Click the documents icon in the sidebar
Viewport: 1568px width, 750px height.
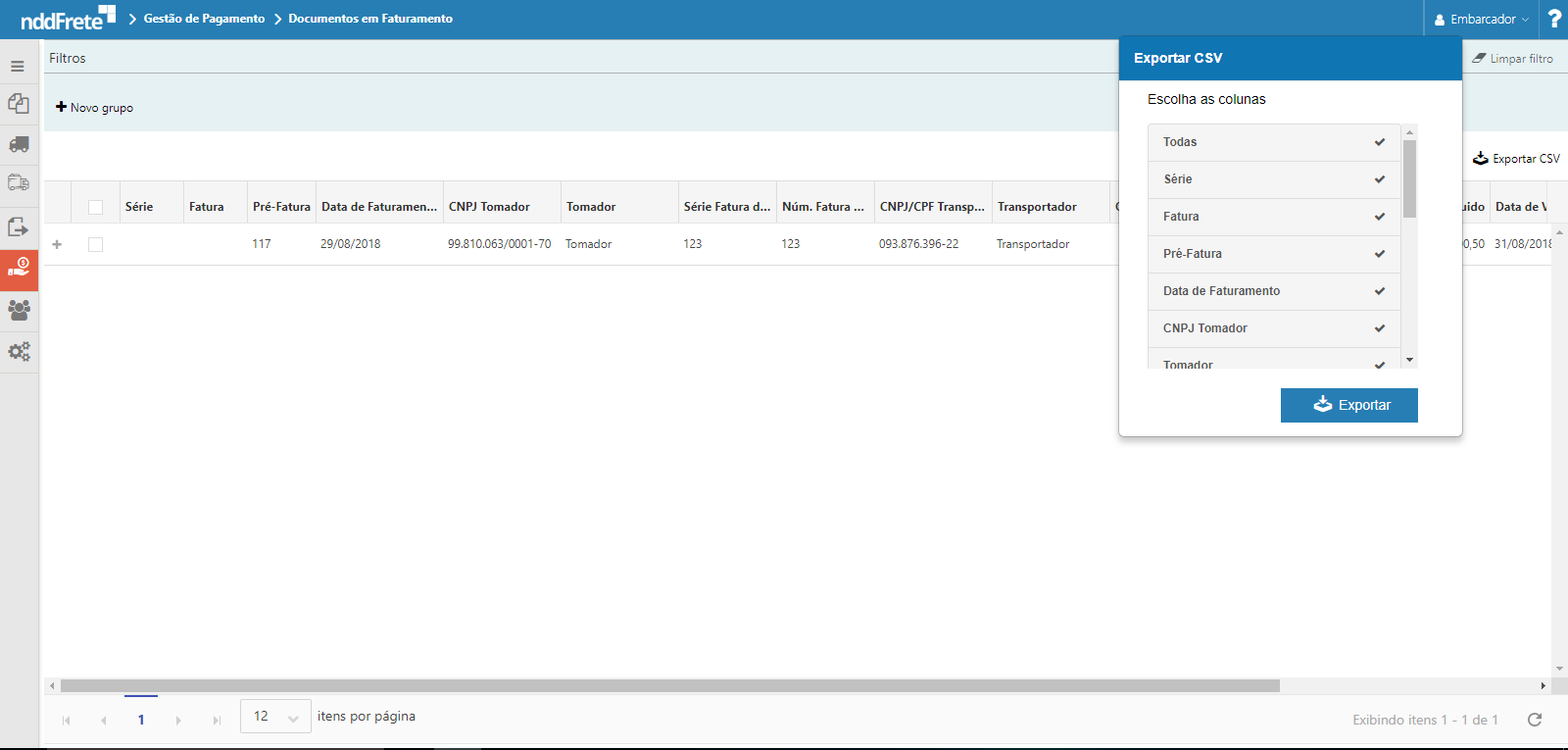19,104
